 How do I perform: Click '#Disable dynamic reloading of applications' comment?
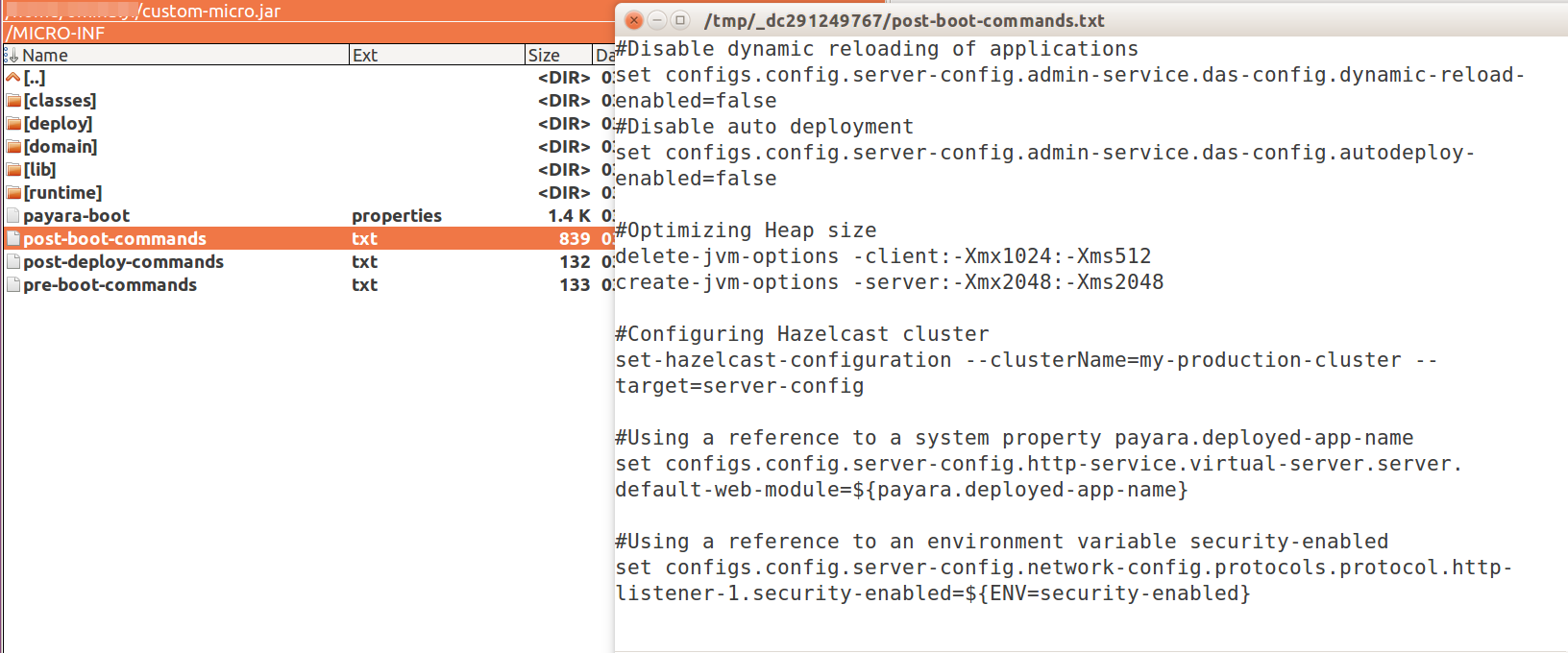pos(876,49)
